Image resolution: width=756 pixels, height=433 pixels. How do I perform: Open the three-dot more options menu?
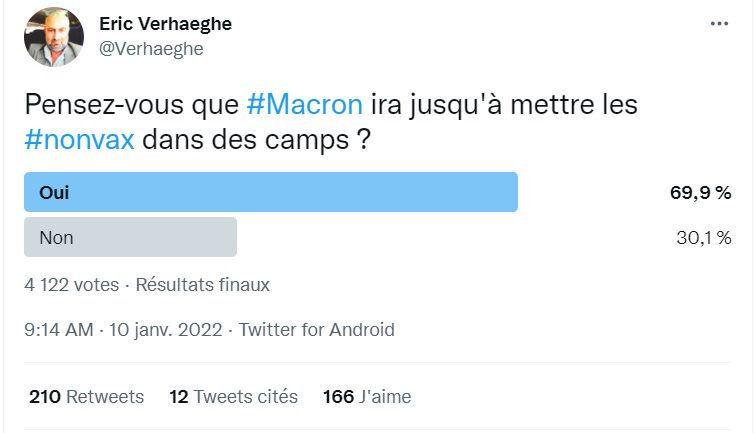tap(719, 24)
